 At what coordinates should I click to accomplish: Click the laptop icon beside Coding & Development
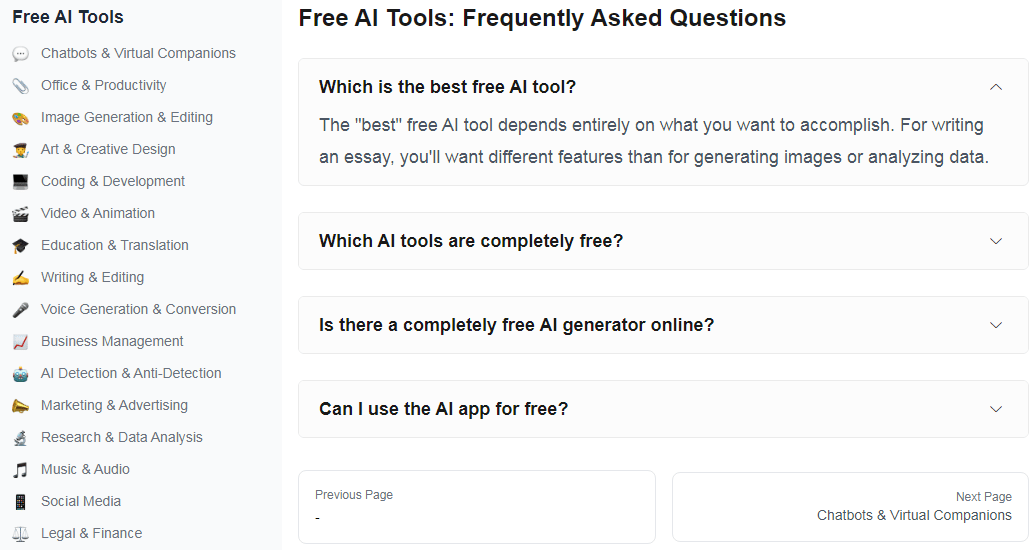[20, 182]
